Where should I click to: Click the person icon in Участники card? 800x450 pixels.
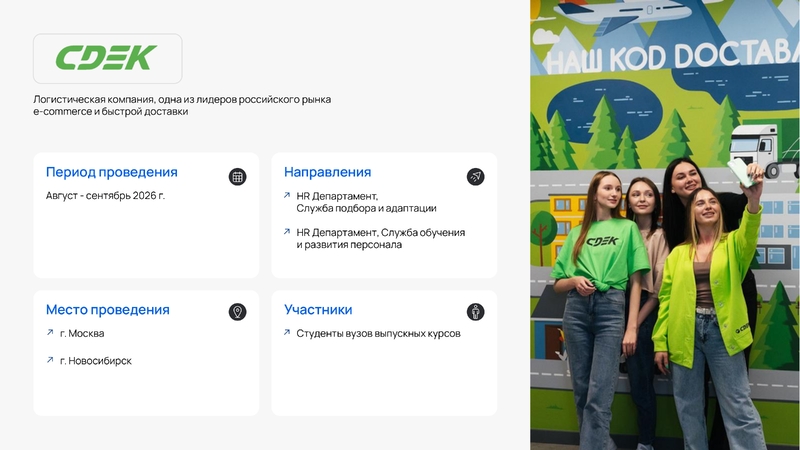475,312
